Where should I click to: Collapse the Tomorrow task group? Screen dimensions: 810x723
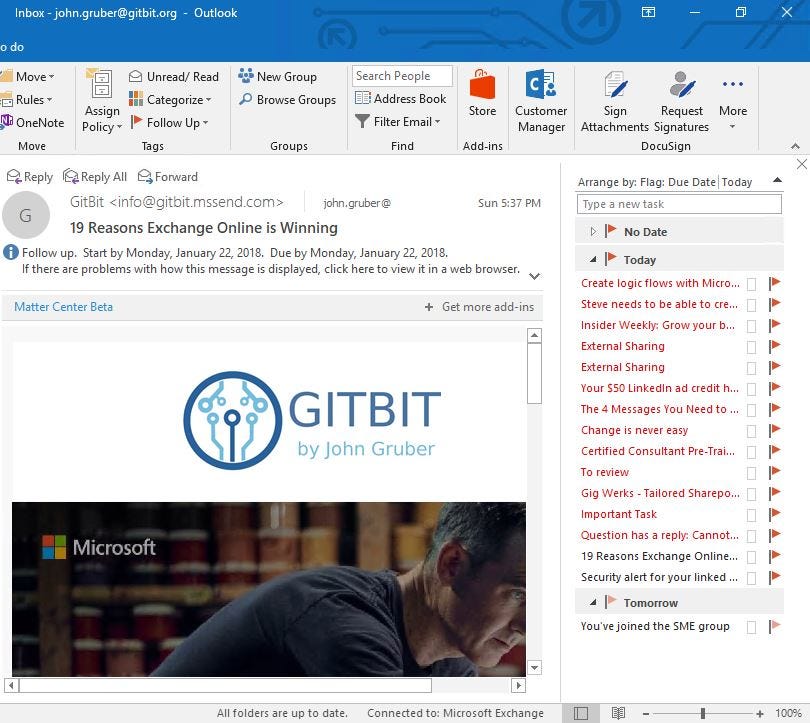[593, 602]
